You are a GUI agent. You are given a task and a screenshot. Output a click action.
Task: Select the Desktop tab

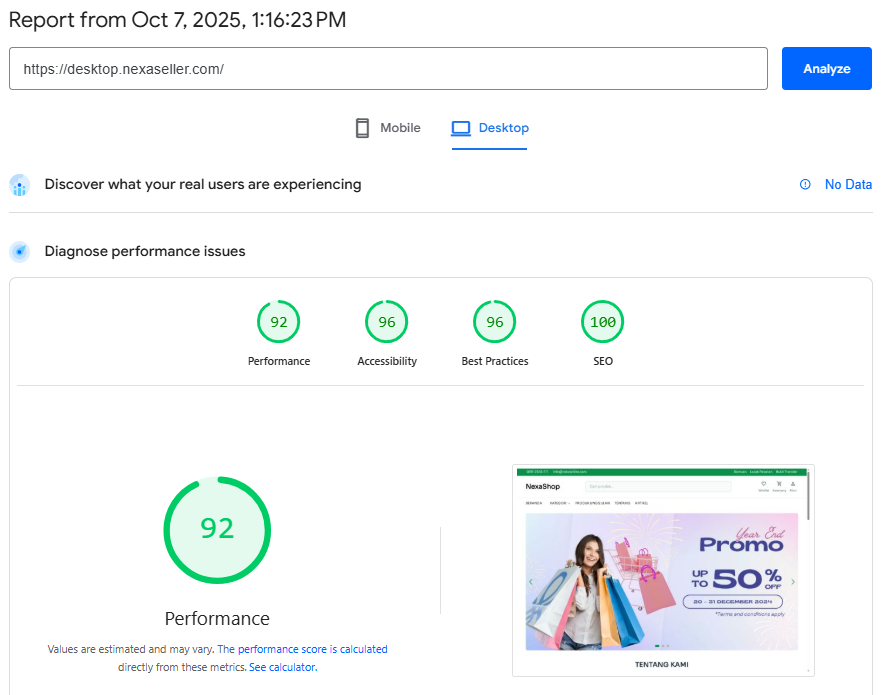tap(489, 127)
